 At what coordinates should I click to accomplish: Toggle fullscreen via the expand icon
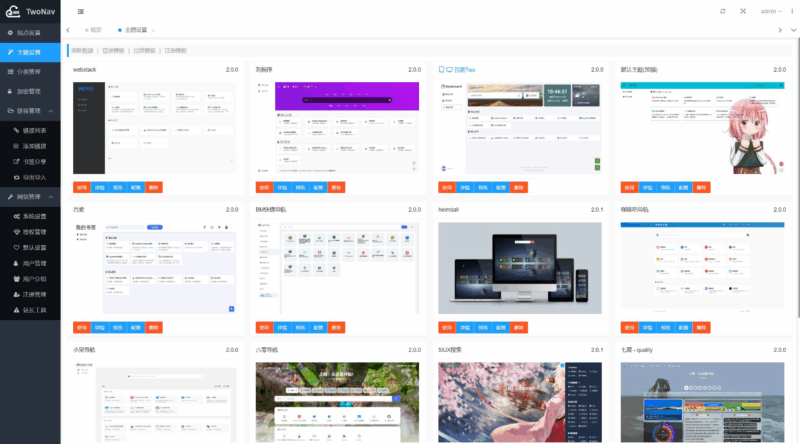click(743, 11)
